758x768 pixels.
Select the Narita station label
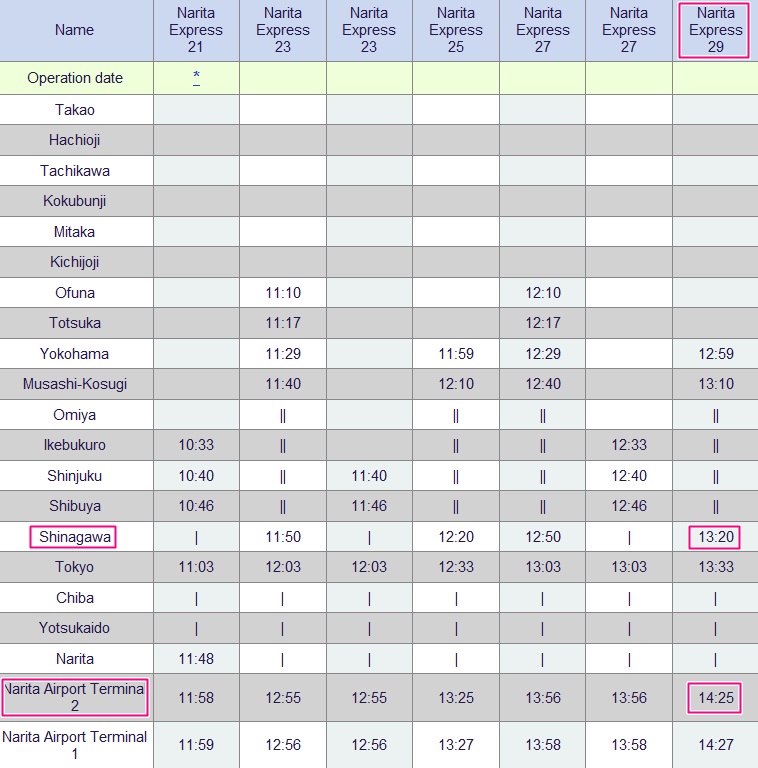[x=74, y=659]
